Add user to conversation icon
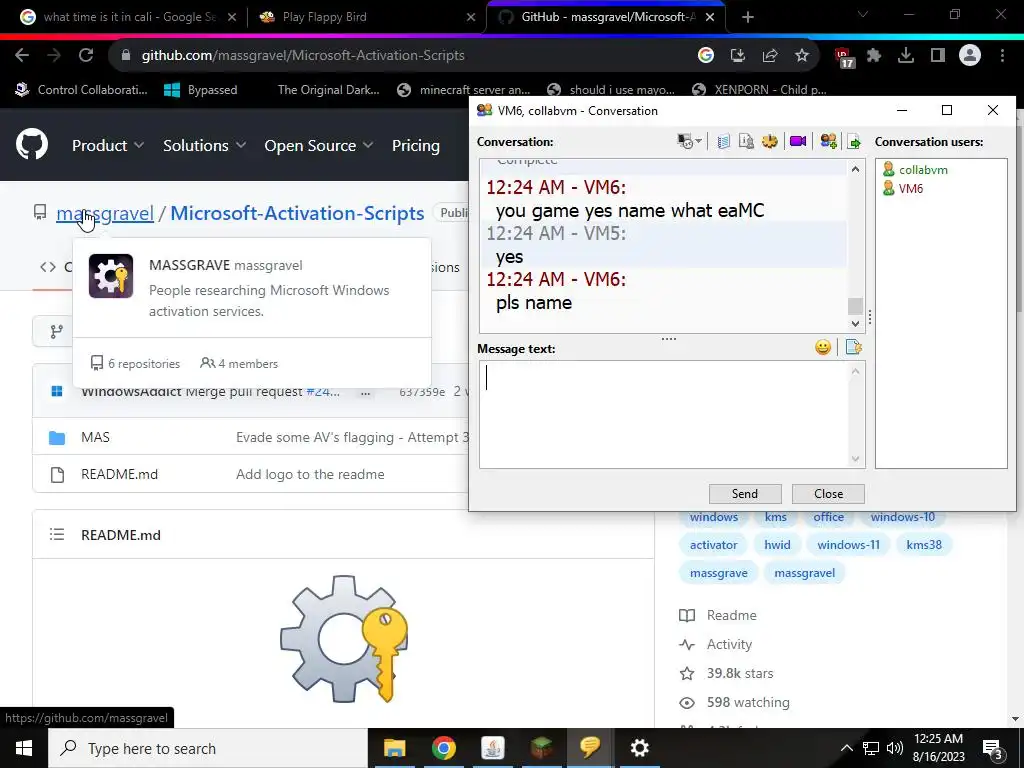This screenshot has width=1024, height=768. pyautogui.click(x=828, y=141)
